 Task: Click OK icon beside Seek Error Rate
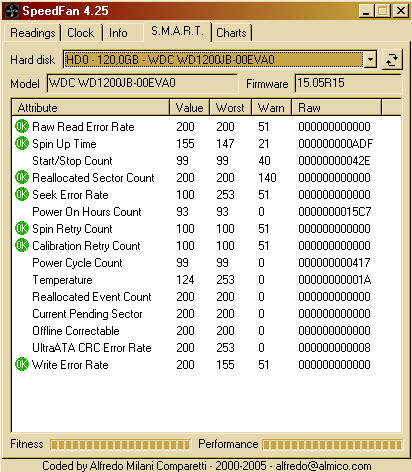pos(22,195)
